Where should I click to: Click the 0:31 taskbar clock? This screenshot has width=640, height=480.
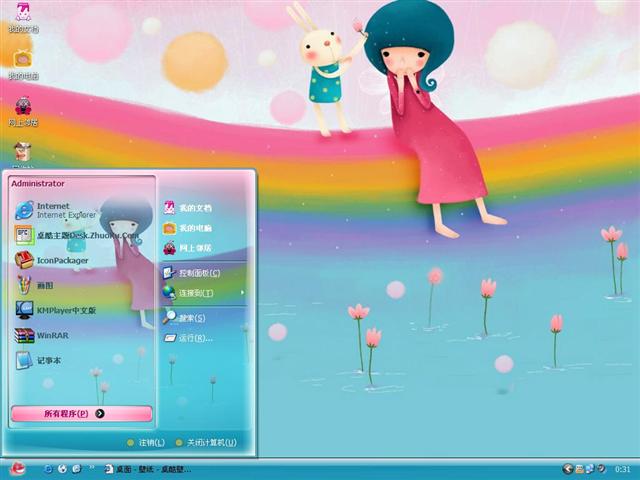coord(622,469)
